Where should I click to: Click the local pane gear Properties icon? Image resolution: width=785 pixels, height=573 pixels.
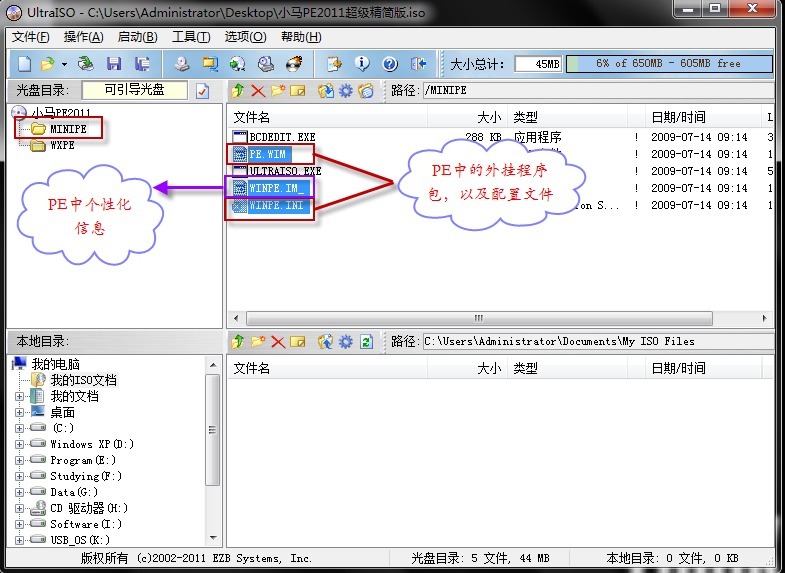coord(346,342)
